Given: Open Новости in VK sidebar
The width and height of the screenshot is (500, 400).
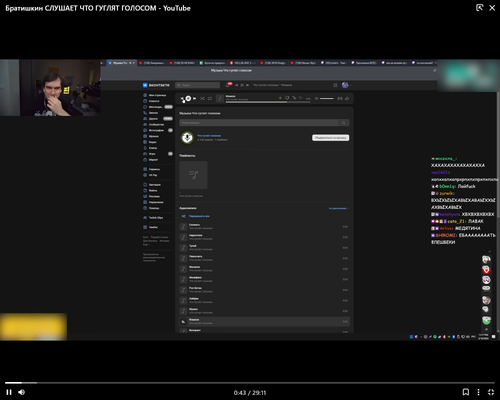Looking at the screenshot, I should [x=151, y=101].
